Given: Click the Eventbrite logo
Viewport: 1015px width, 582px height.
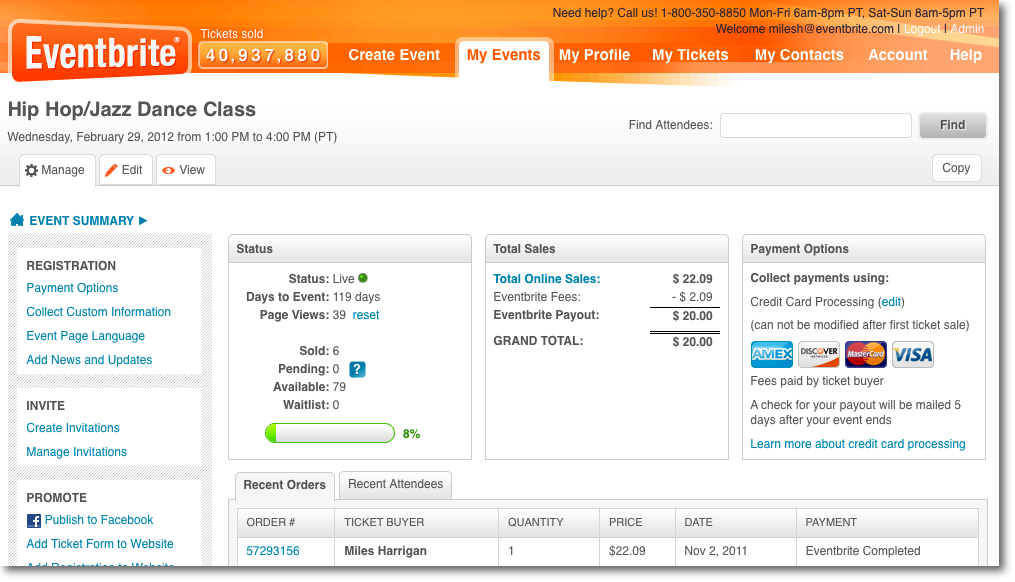Looking at the screenshot, I should [100, 52].
